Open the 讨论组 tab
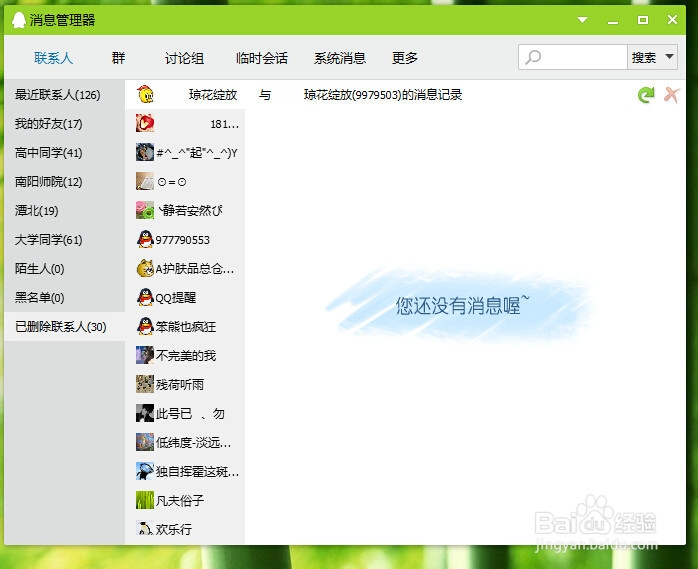This screenshot has width=698, height=569. click(184, 58)
